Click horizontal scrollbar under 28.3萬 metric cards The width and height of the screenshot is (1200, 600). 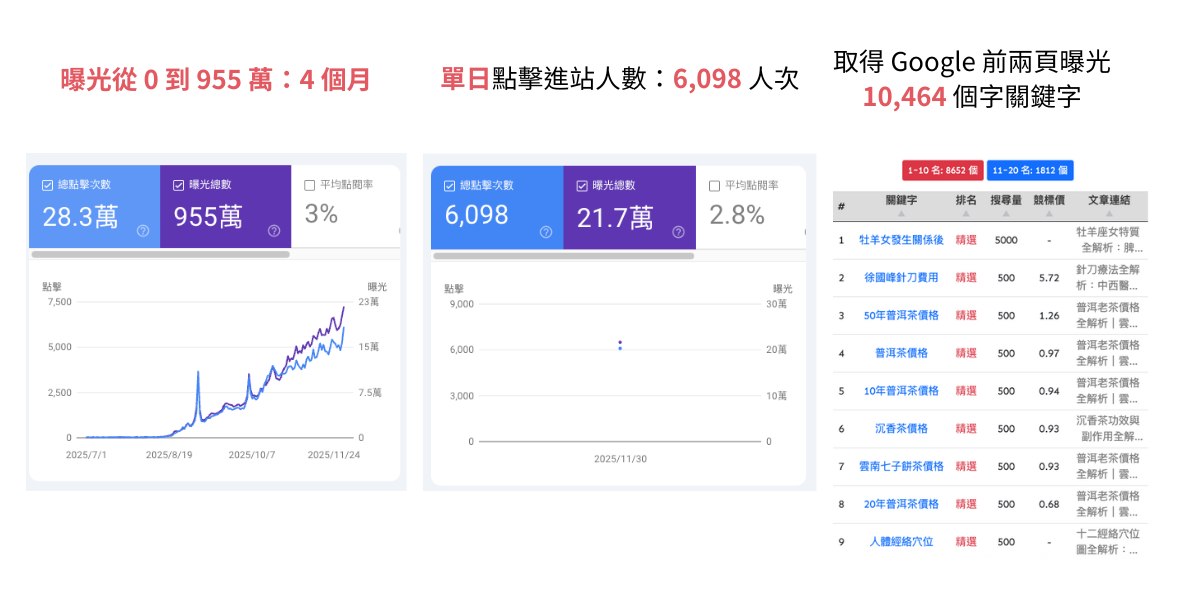click(x=160, y=255)
